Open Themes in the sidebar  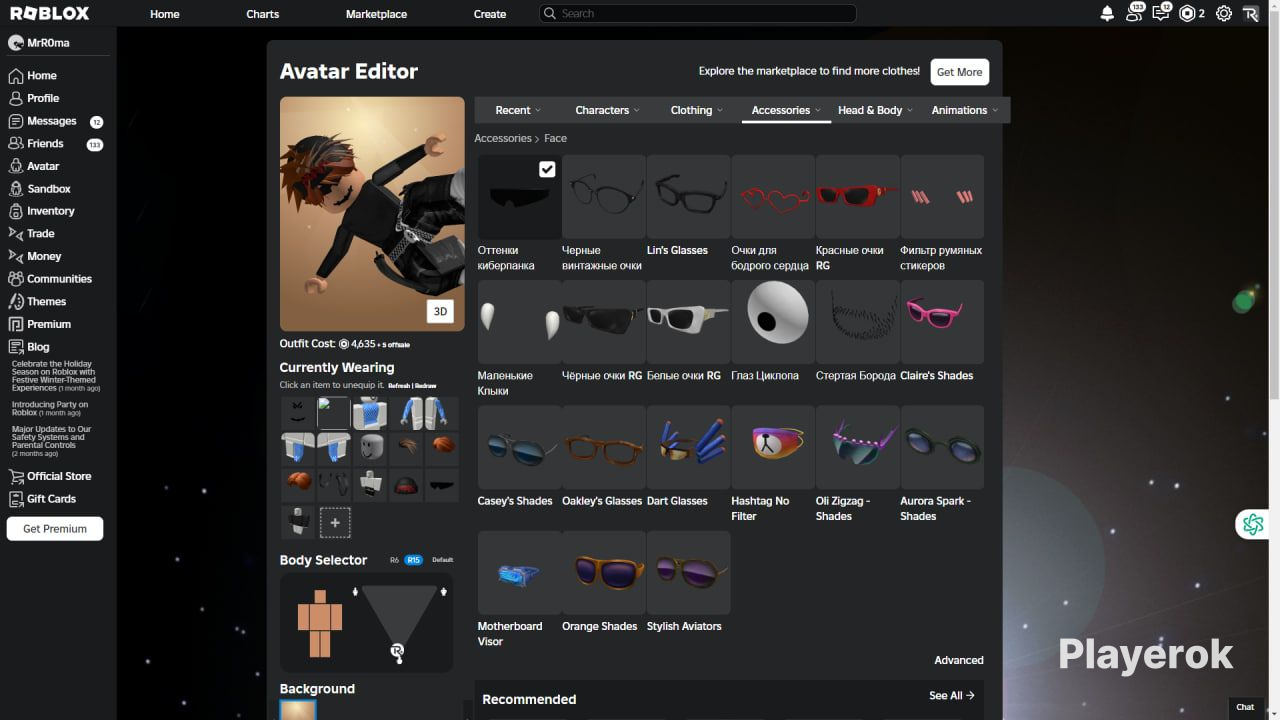click(x=38, y=301)
